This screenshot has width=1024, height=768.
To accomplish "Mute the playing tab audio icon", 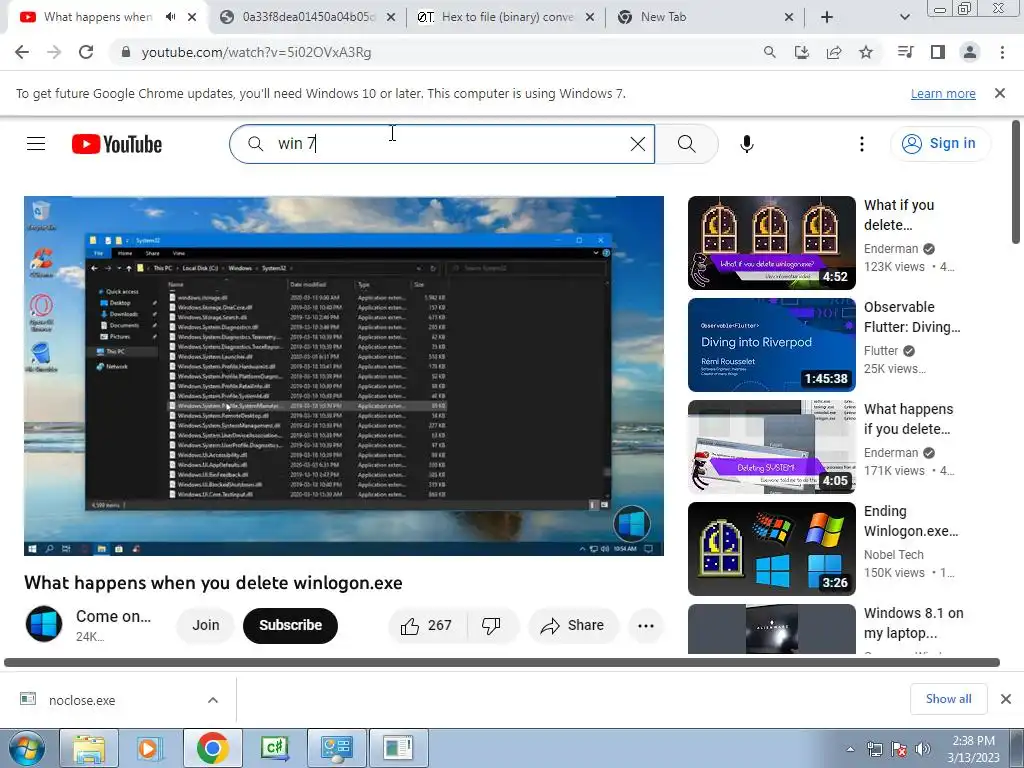I will tap(170, 17).
